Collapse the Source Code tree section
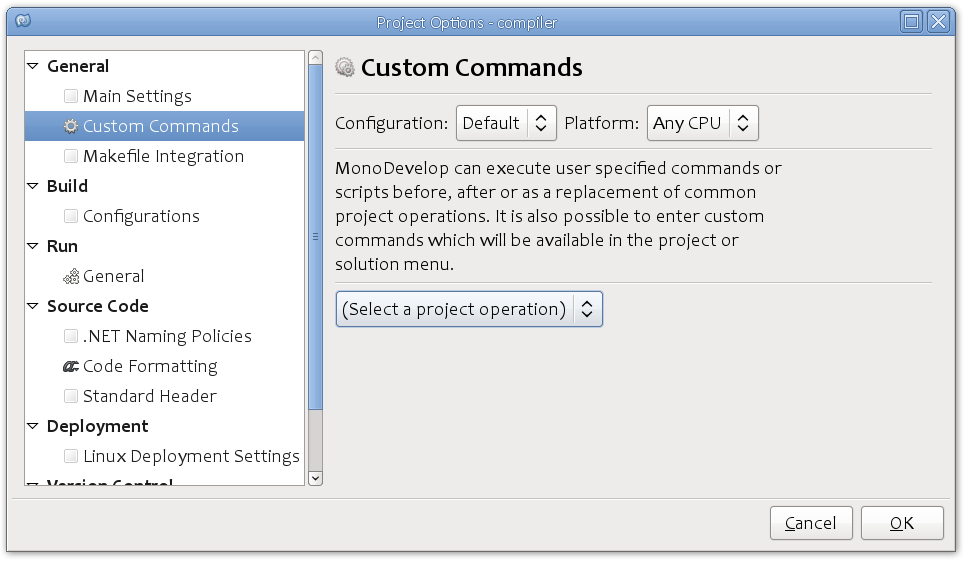Viewport: 971px width, 566px height. click(x=33, y=306)
